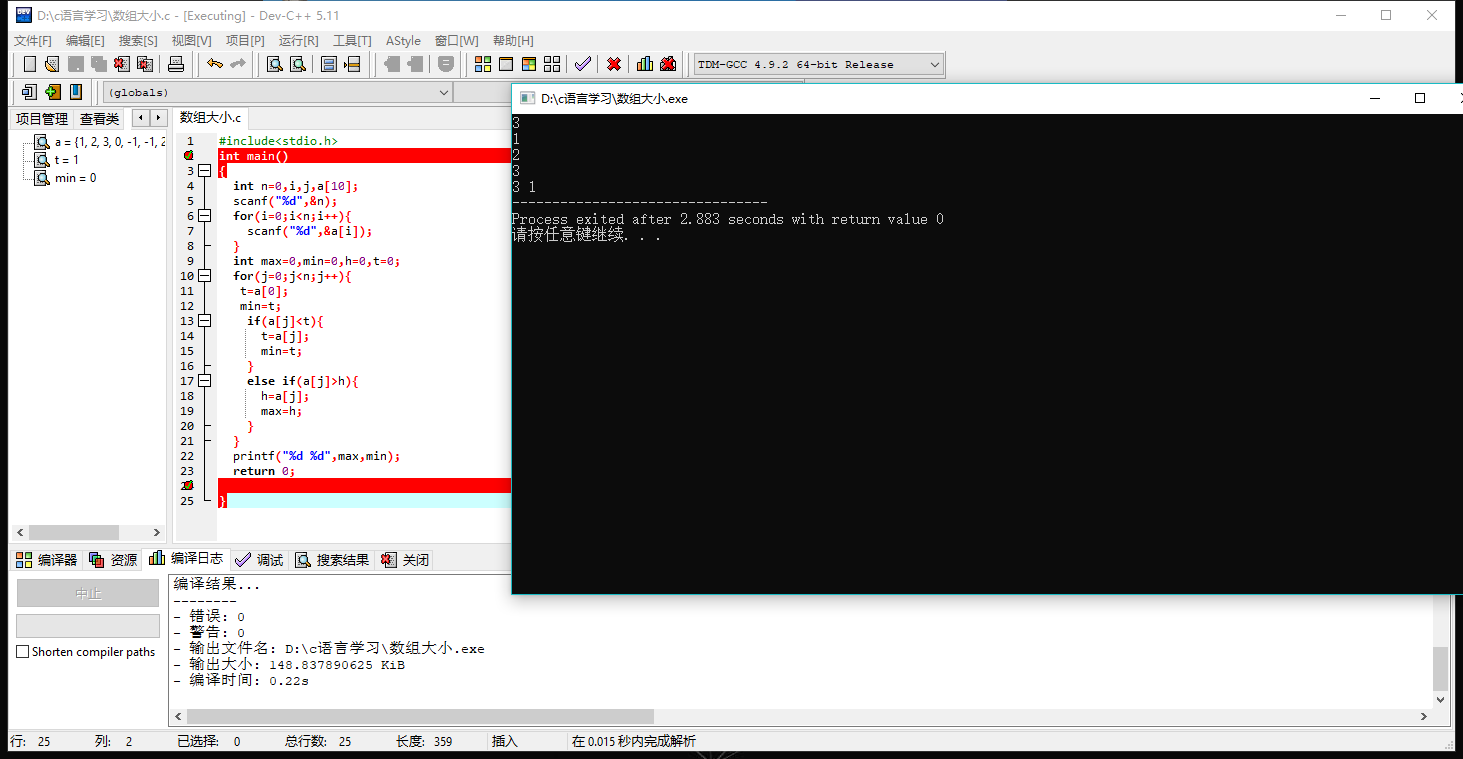The width and height of the screenshot is (1463, 759).
Task: Click the blue Goto bookmark icon
Action: point(76,92)
